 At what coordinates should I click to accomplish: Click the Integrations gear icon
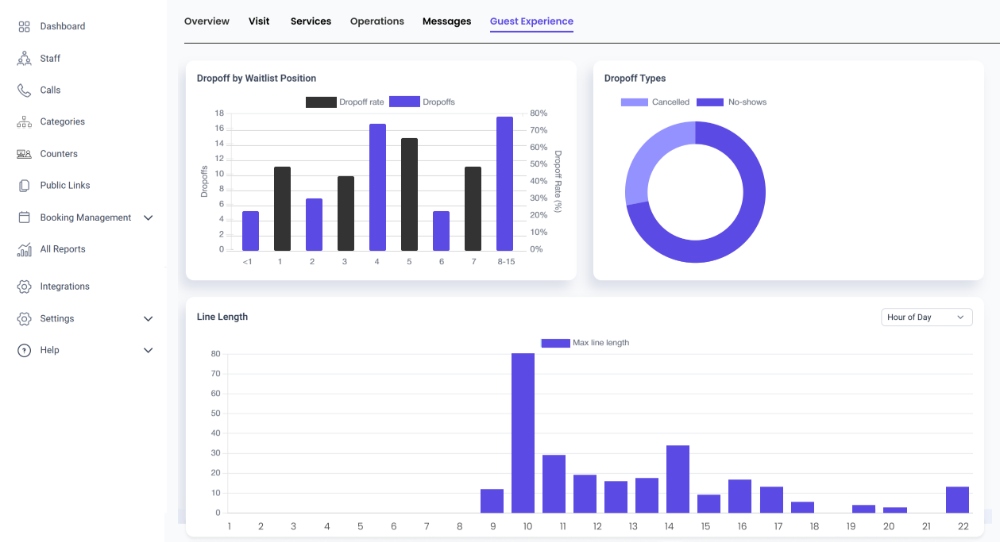click(x=24, y=286)
